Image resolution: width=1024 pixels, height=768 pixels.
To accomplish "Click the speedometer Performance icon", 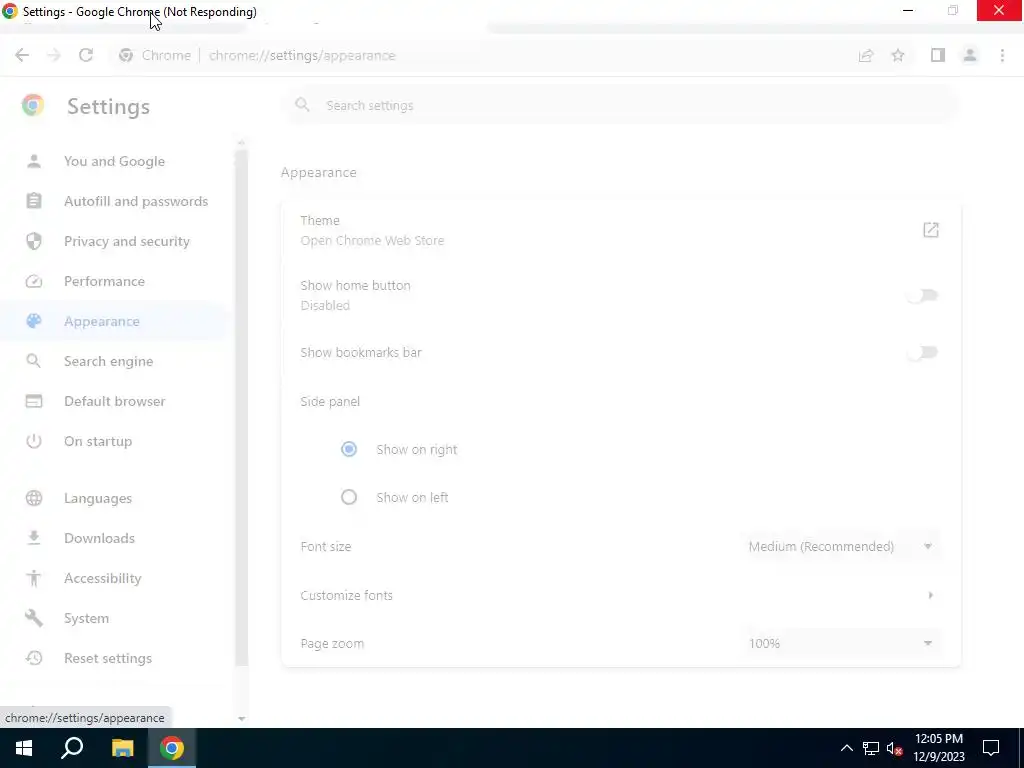I will click(x=34, y=281).
